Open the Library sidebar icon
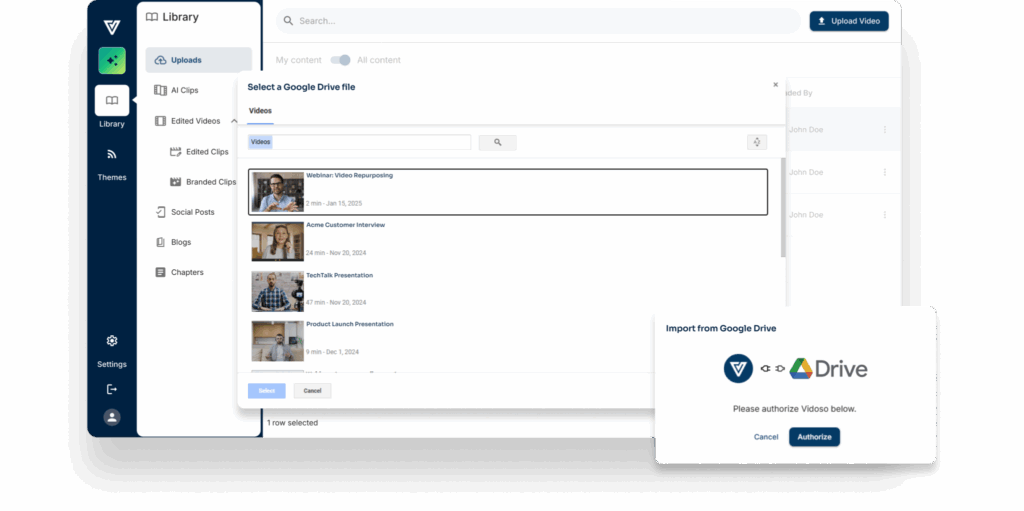The image size is (1024, 511). (x=112, y=101)
